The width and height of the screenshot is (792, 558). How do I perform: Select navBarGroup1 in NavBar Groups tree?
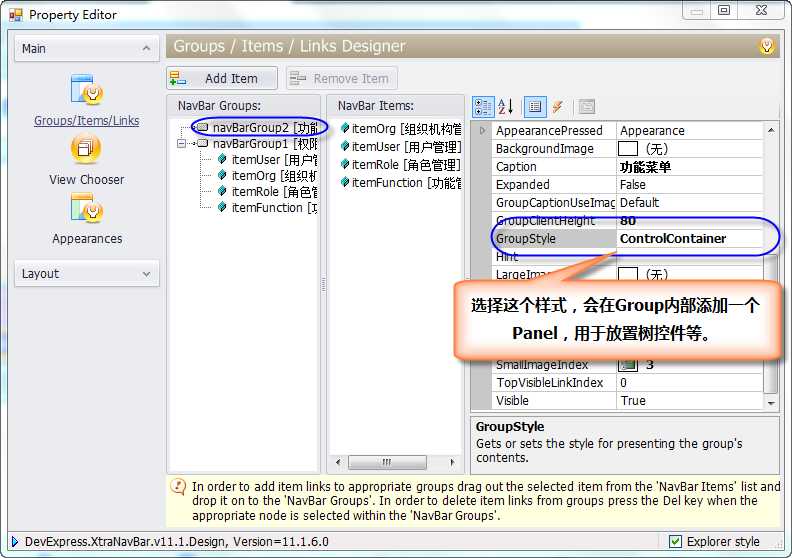[265, 143]
